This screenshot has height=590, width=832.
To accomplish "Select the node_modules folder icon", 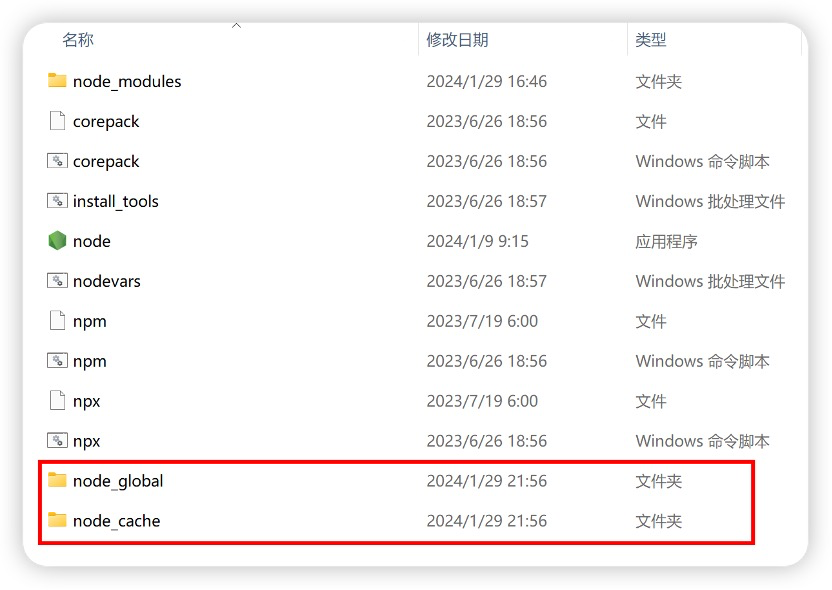I will [x=57, y=81].
